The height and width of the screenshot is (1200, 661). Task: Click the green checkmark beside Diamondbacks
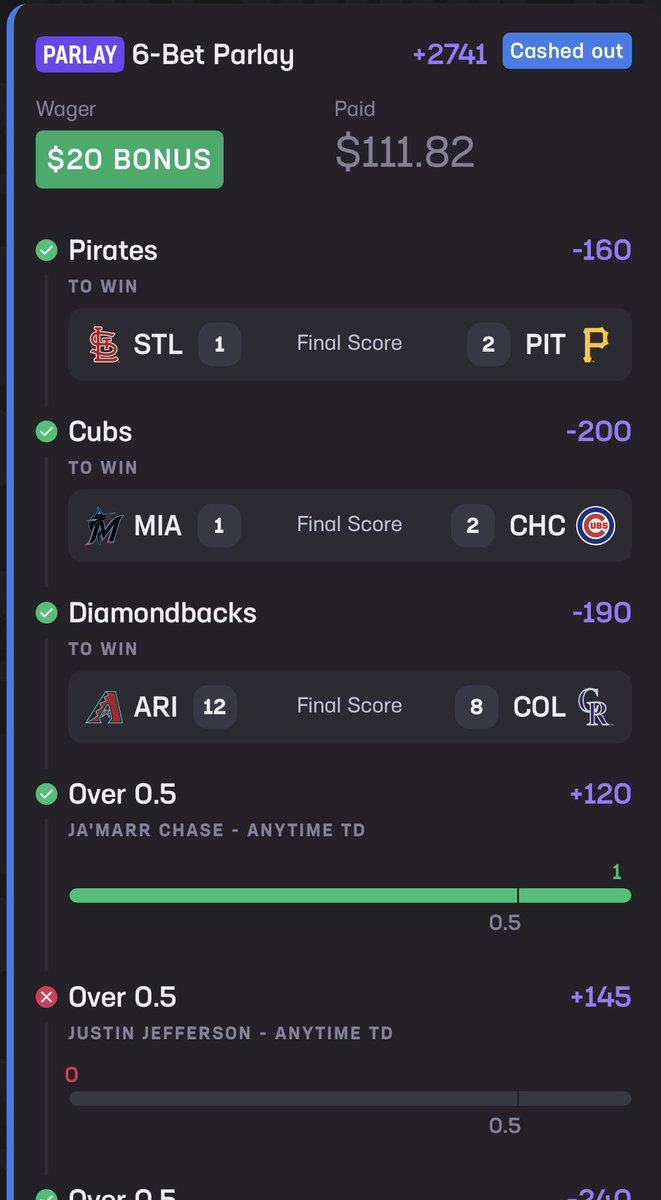[x=46, y=613]
